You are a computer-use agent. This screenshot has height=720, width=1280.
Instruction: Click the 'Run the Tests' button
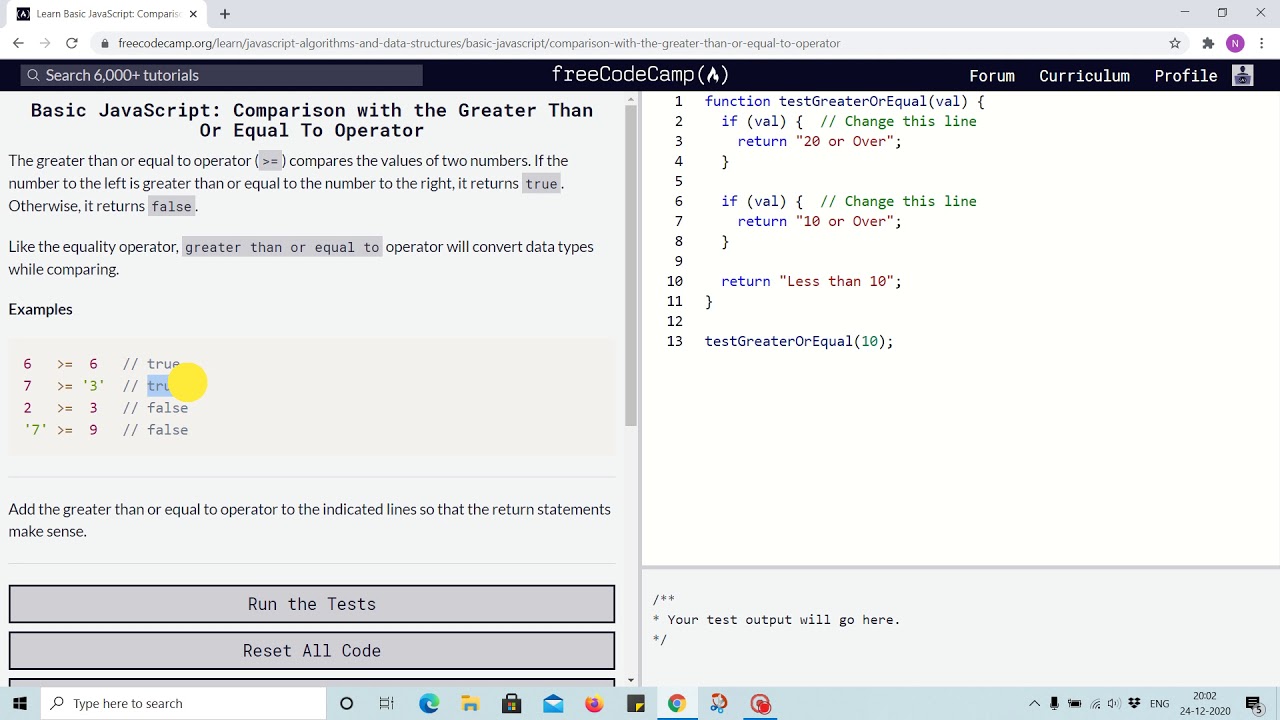312,604
